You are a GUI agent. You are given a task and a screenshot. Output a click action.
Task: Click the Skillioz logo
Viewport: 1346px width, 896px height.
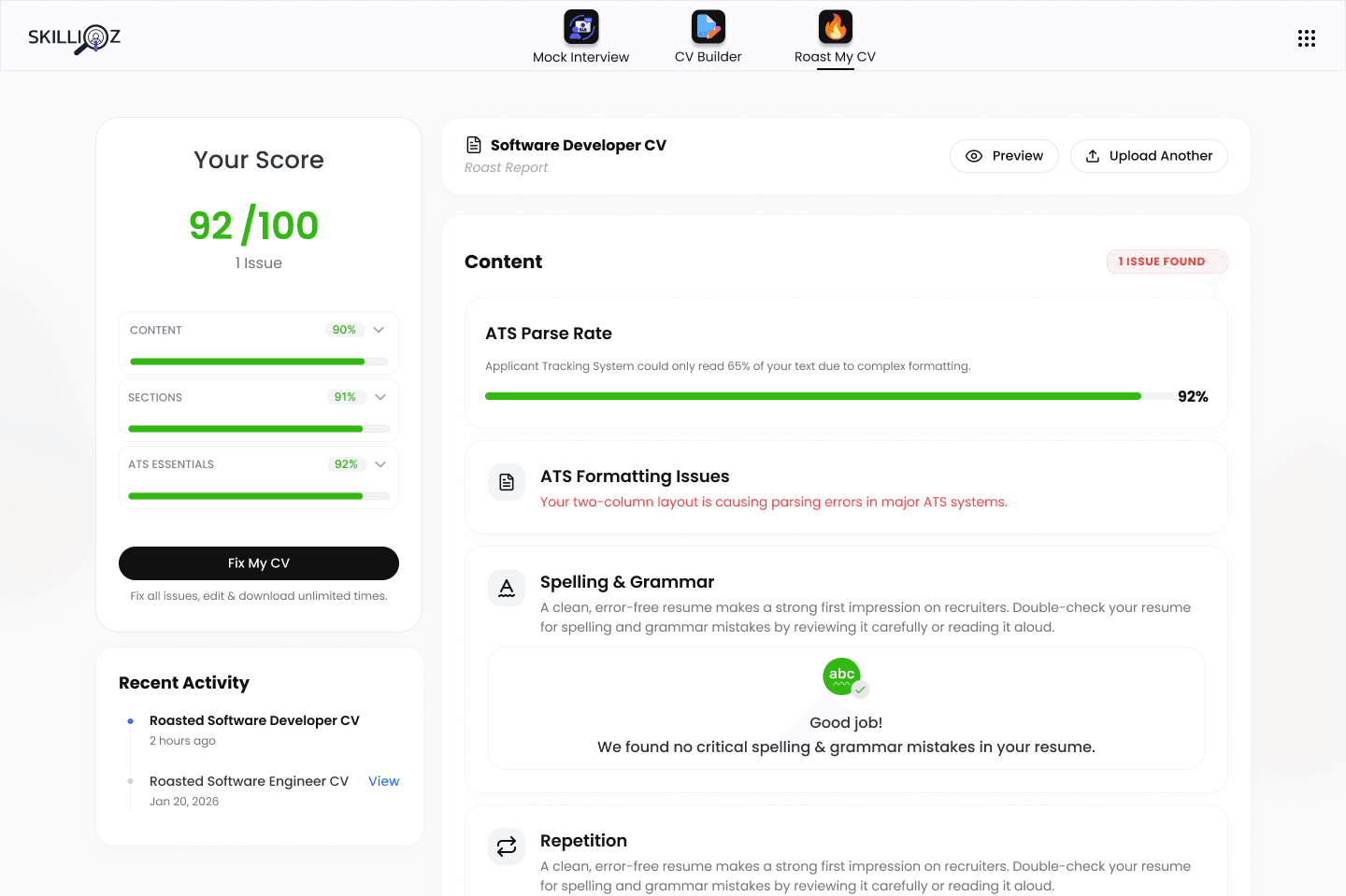click(x=74, y=38)
